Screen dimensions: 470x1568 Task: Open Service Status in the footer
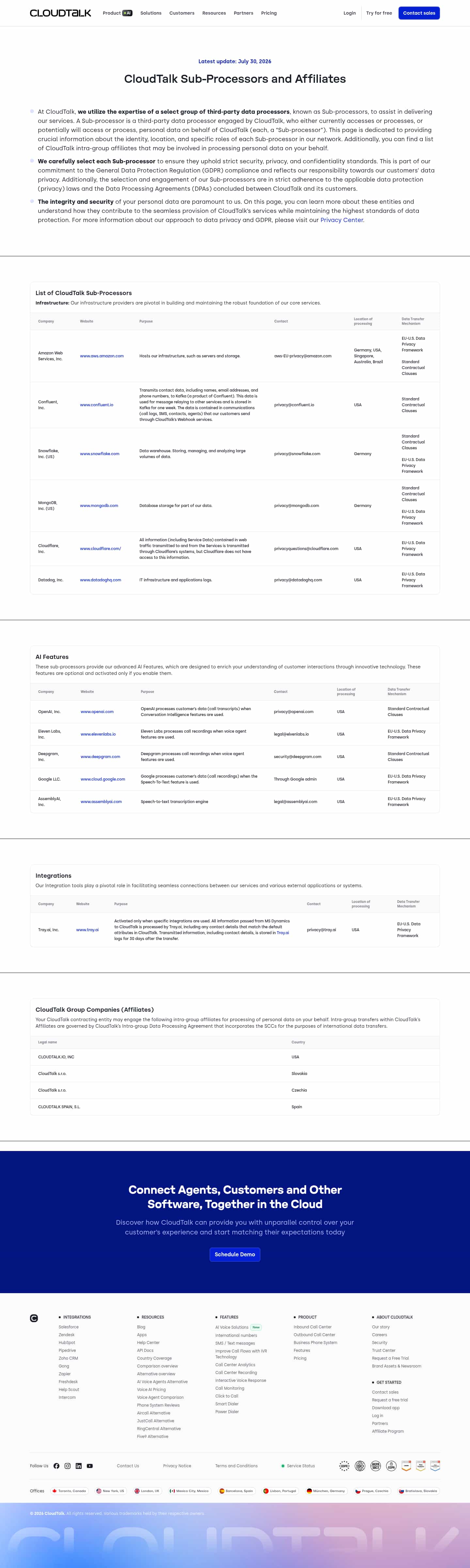pos(298,1466)
